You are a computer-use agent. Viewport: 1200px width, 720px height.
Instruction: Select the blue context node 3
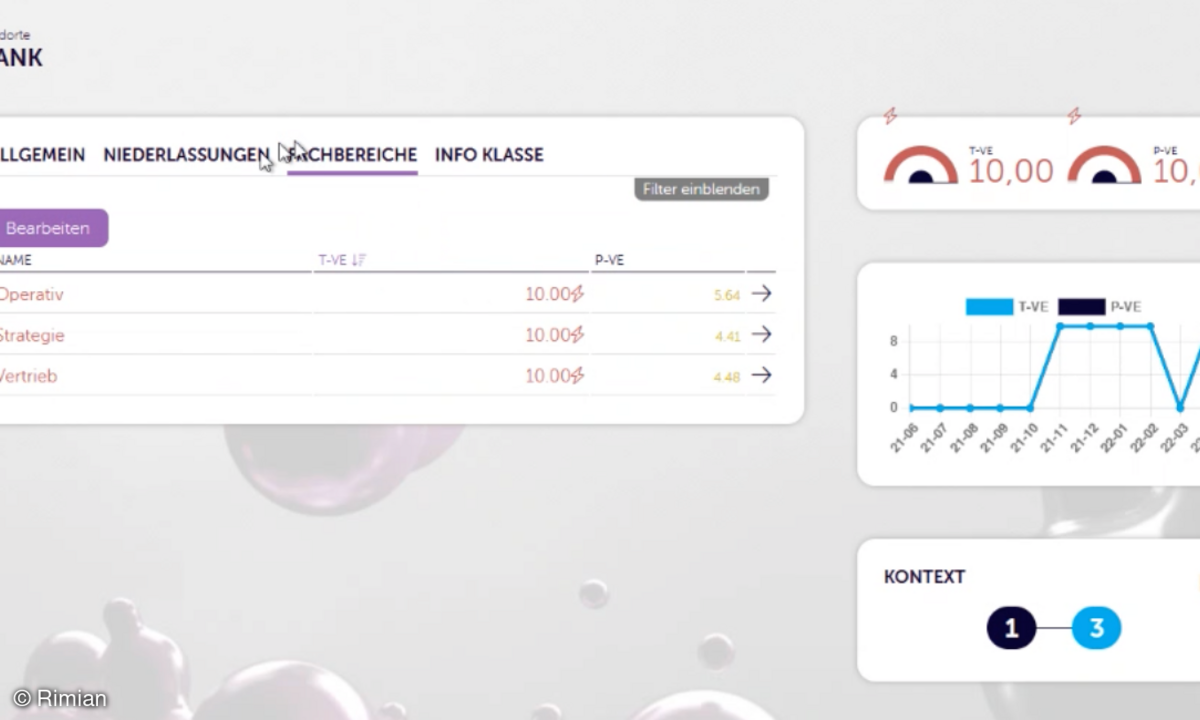coord(1096,629)
